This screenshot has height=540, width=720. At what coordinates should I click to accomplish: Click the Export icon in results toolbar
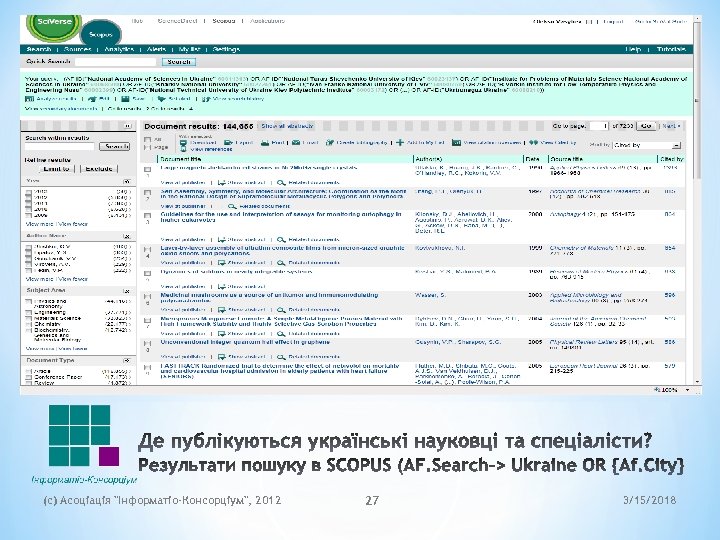point(228,143)
